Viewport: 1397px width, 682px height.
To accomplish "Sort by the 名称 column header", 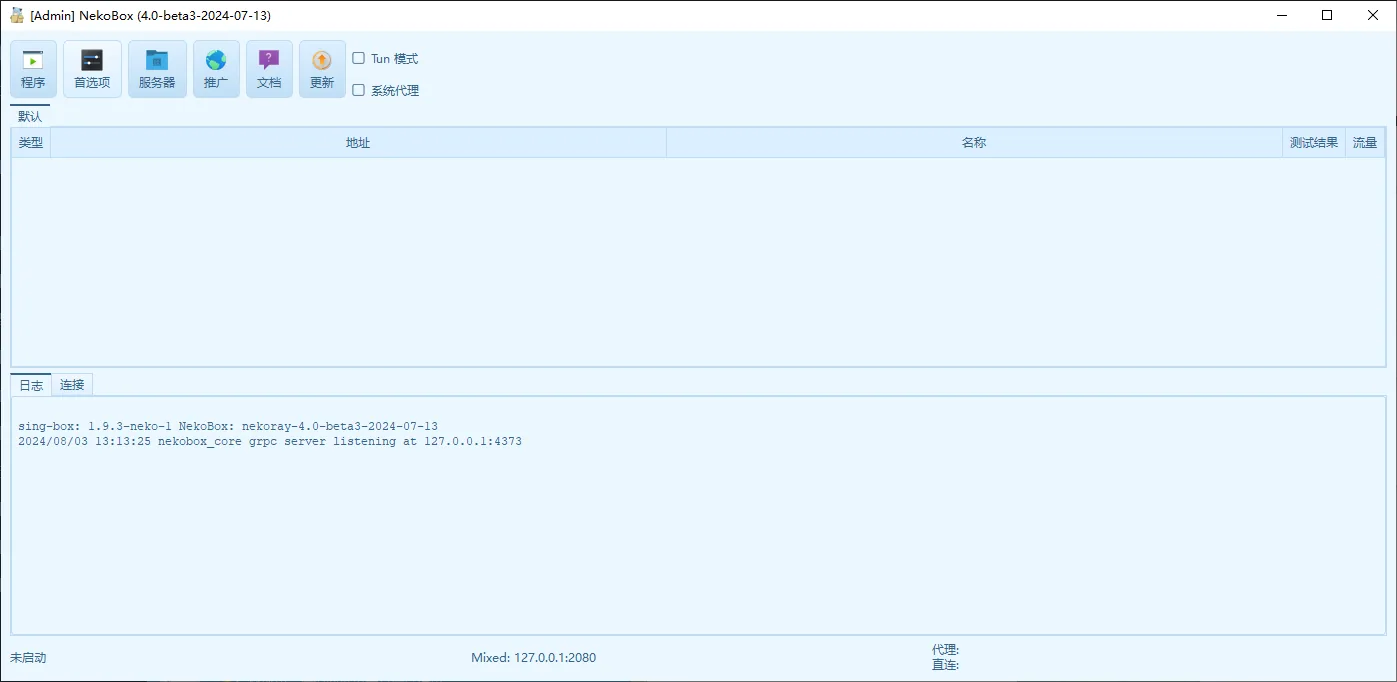I will coord(974,143).
